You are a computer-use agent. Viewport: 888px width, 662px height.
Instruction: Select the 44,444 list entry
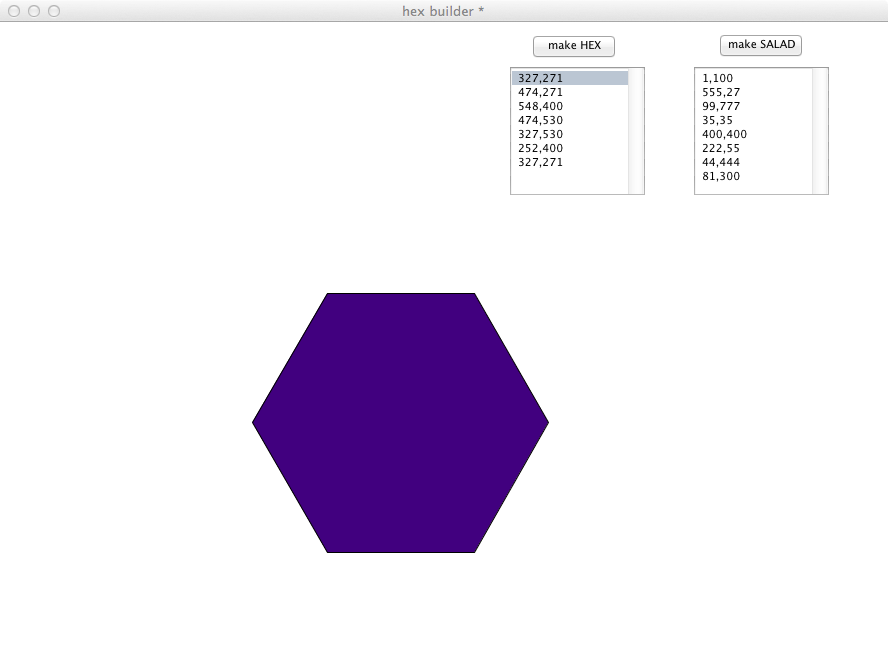(x=721, y=162)
